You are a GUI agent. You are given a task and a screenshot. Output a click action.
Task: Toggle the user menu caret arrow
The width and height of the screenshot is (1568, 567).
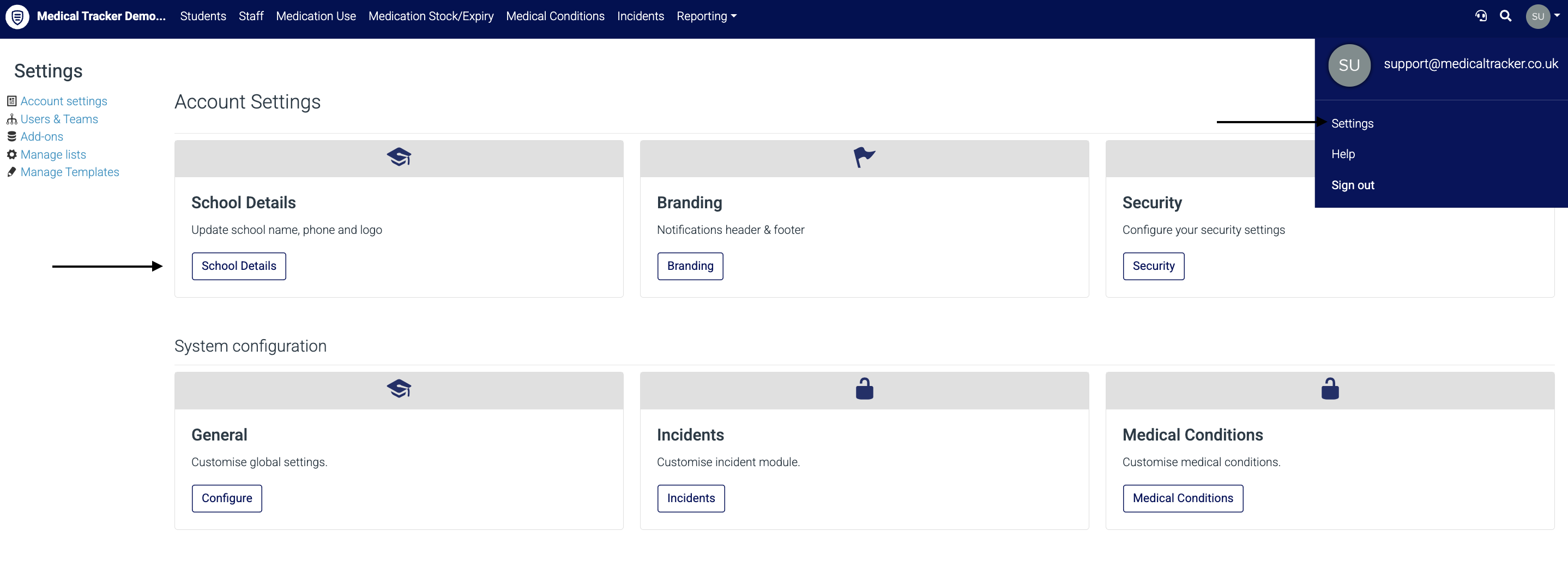(1557, 16)
